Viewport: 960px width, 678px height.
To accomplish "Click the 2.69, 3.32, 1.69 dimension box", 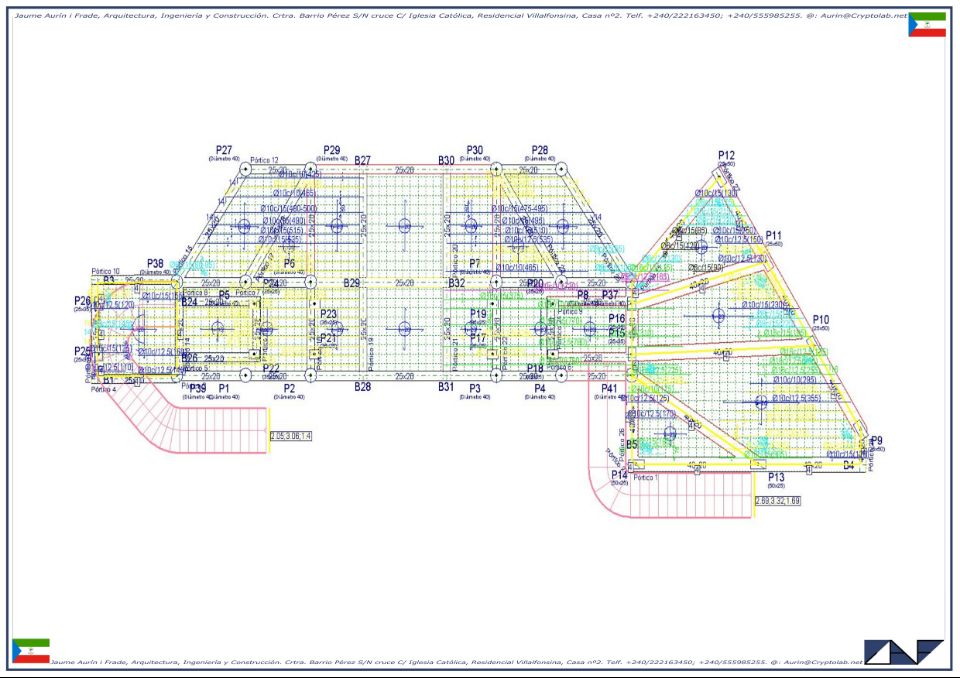I will pos(777,500).
